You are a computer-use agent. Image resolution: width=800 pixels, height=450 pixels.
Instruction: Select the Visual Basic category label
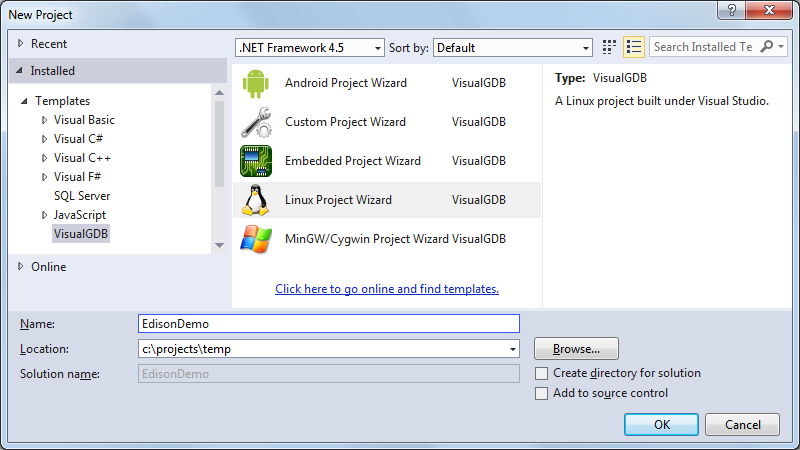point(84,120)
